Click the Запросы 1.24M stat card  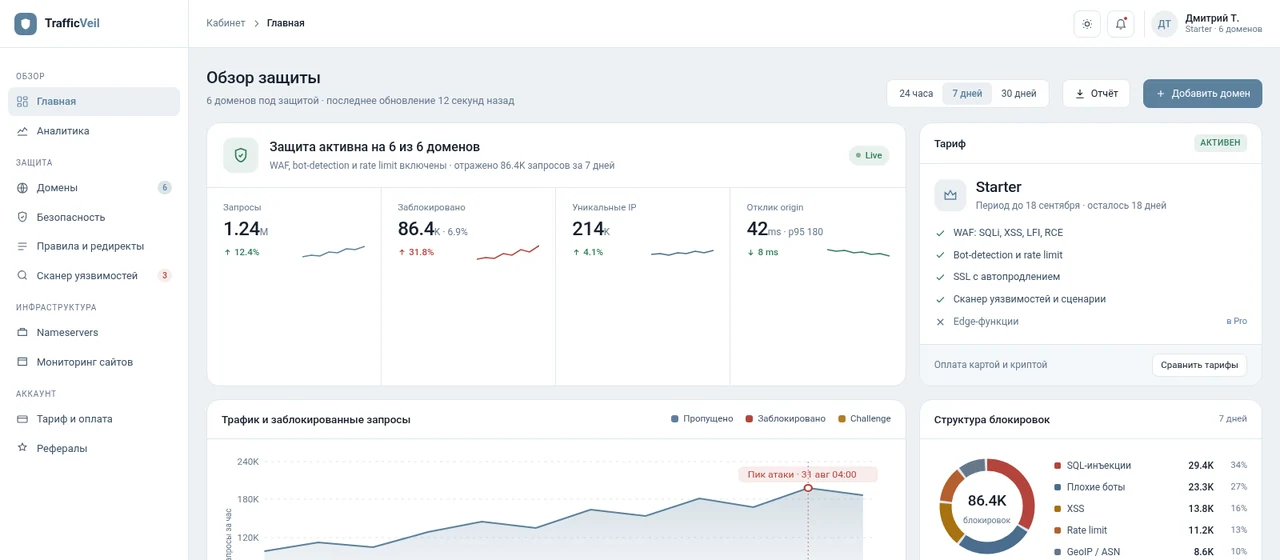294,286
